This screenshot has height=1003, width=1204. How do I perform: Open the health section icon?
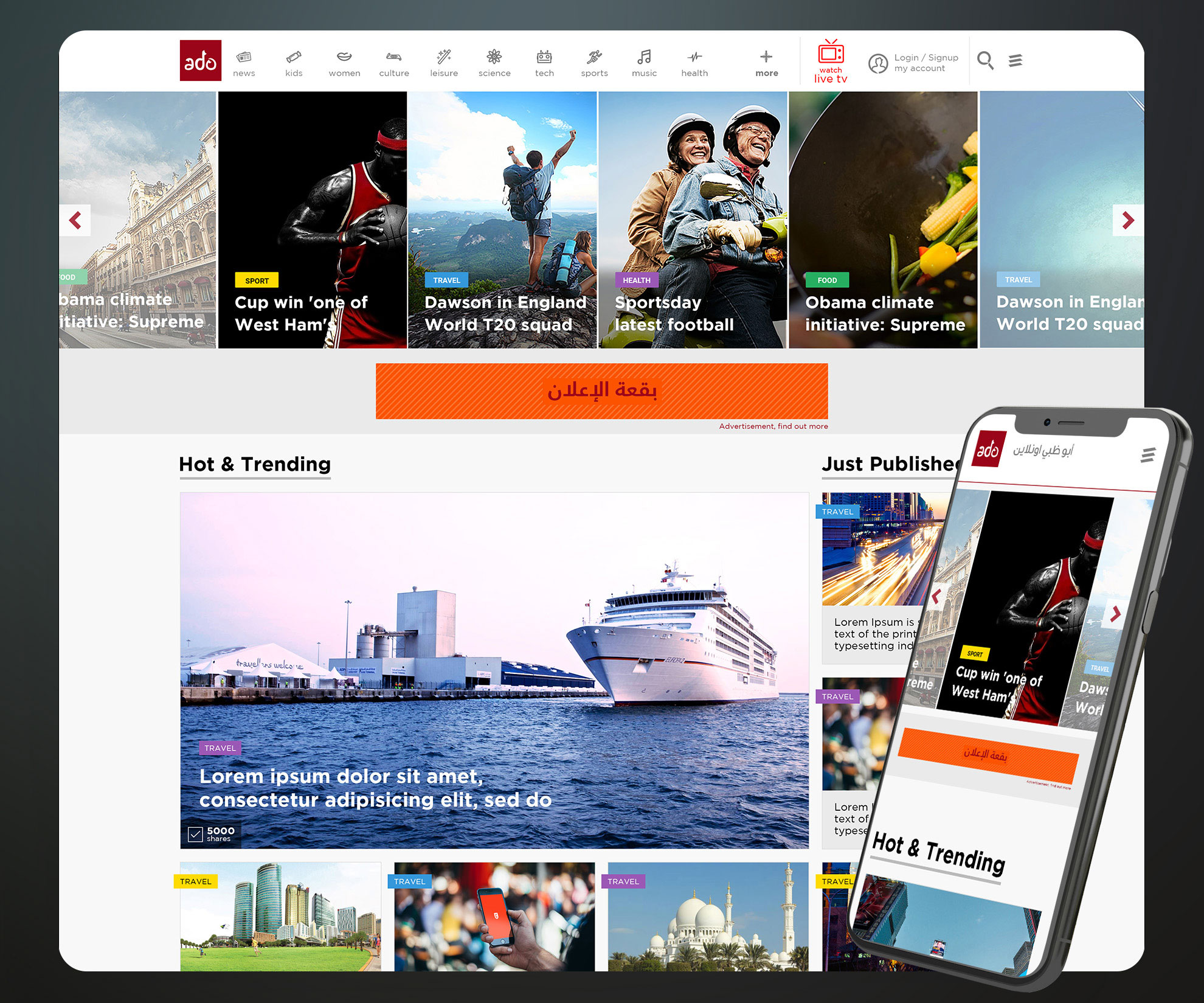coord(694,57)
